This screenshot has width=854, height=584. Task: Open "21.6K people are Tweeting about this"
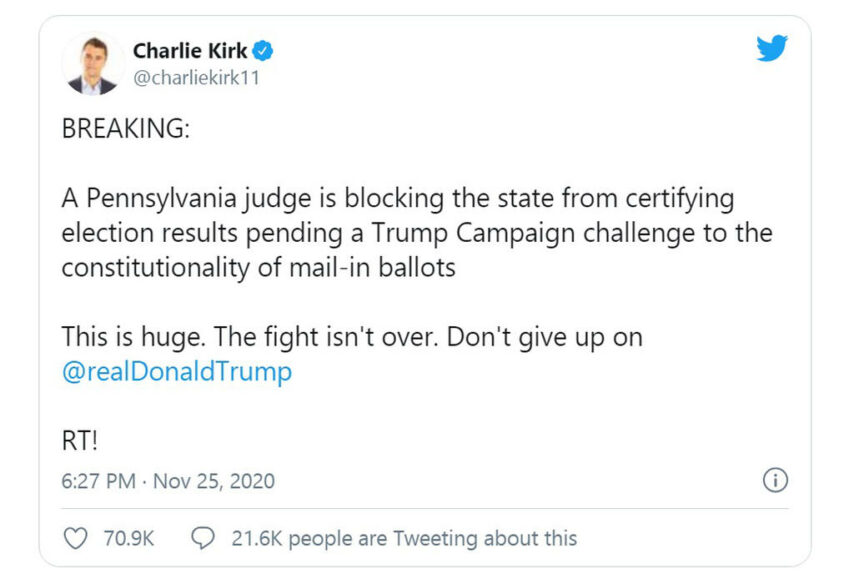(x=404, y=538)
